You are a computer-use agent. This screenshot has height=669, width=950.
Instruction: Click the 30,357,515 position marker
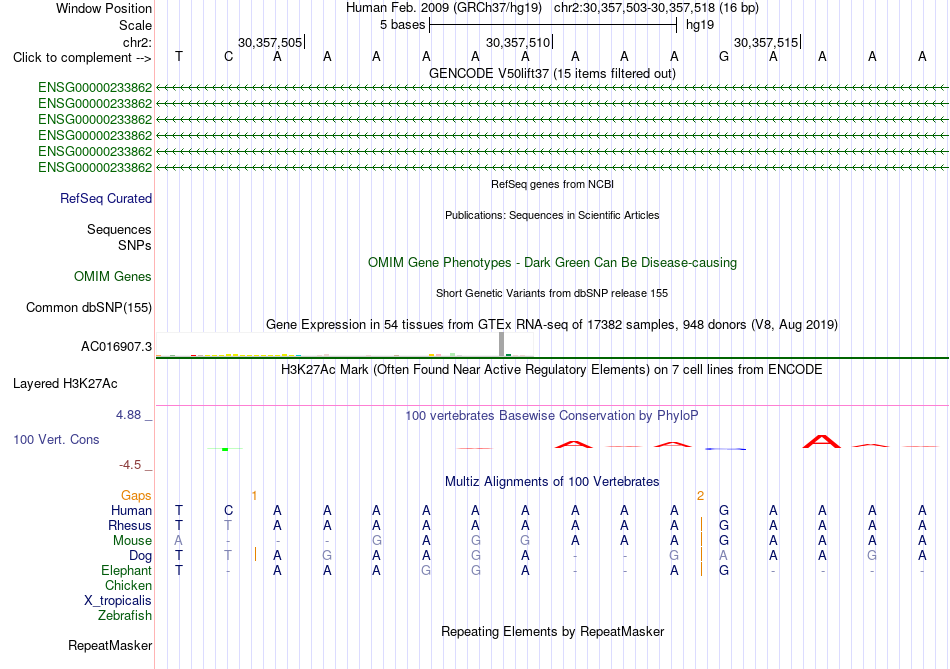766,42
